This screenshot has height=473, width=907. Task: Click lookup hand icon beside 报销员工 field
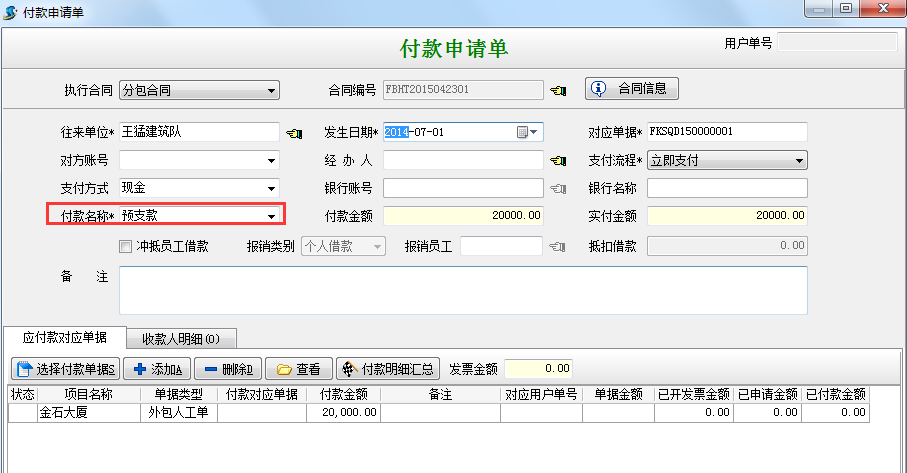[x=558, y=246]
